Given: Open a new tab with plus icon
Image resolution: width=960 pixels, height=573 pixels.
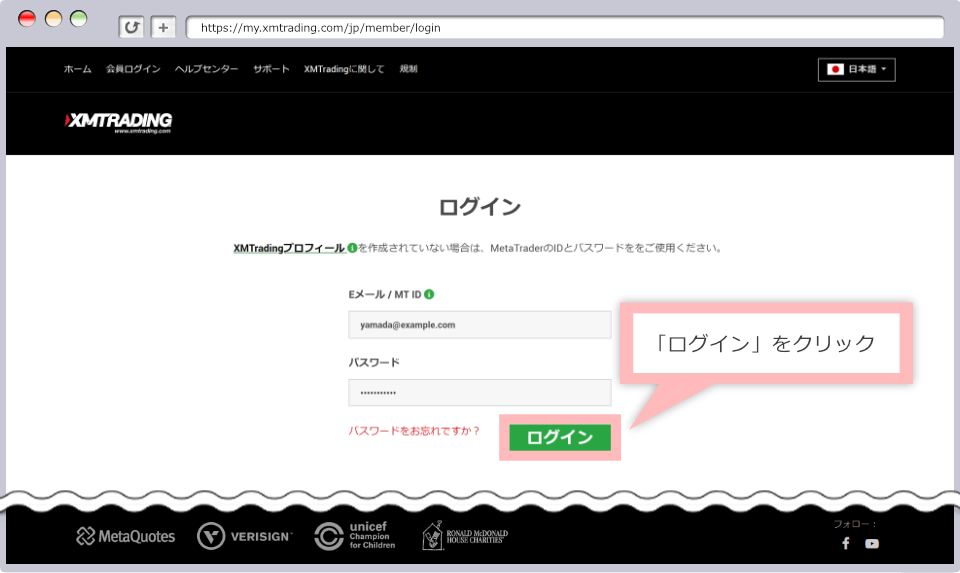Looking at the screenshot, I should pyautogui.click(x=164, y=27).
